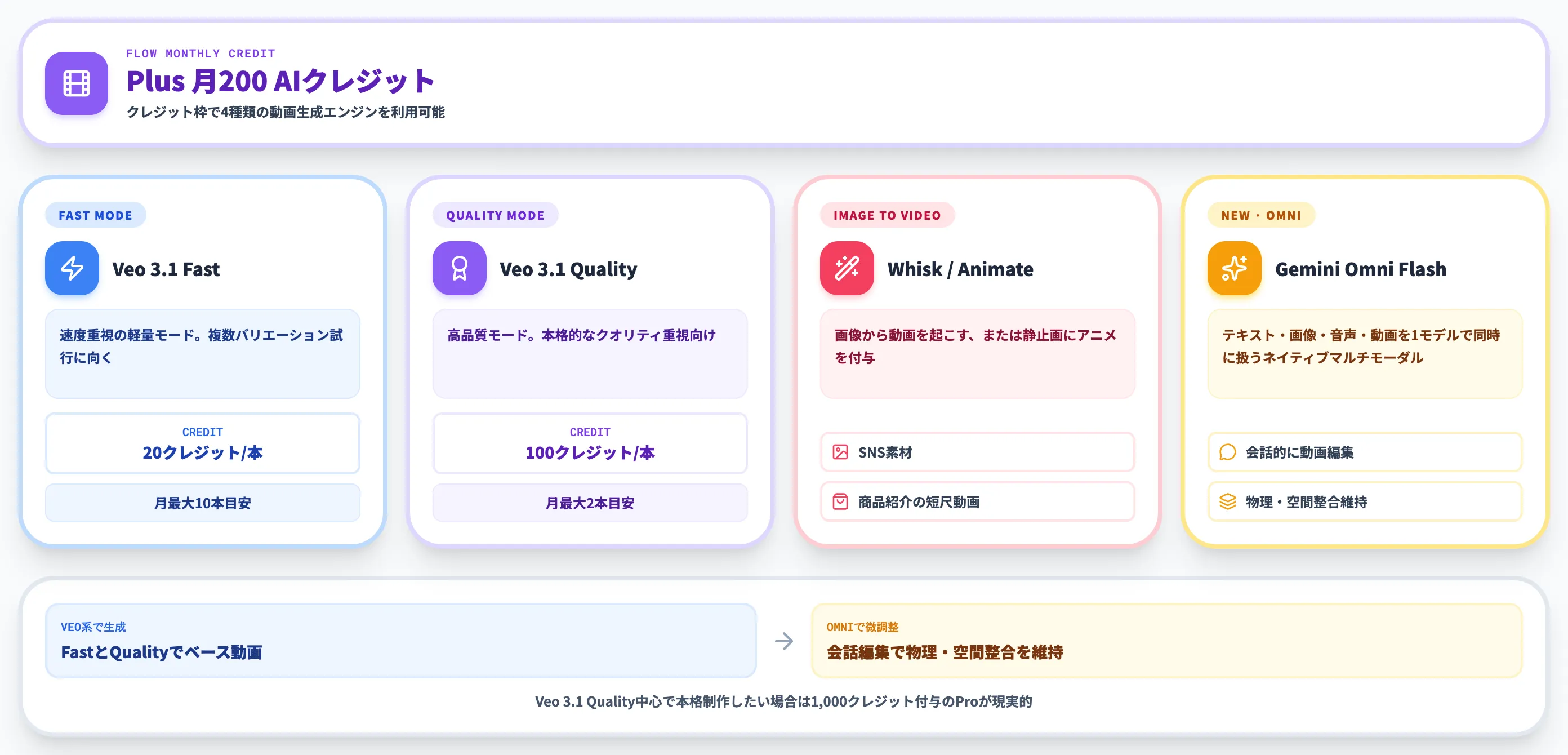
Task: Click the 会話的に動画編集 text
Action: pyautogui.click(x=1299, y=452)
